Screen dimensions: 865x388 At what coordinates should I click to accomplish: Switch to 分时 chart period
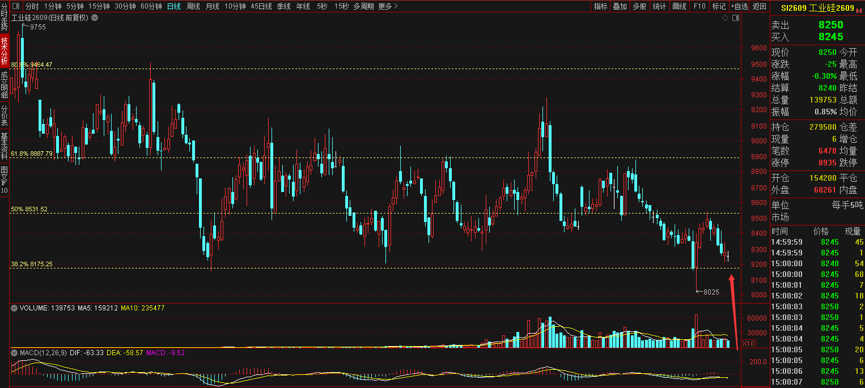click(x=33, y=6)
